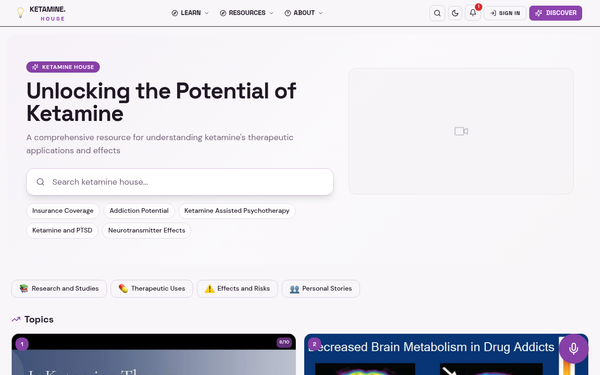This screenshot has width=600, height=375.
Task: Select Ketamine Assisted Psychotherapy chip
Action: pyautogui.click(x=237, y=211)
